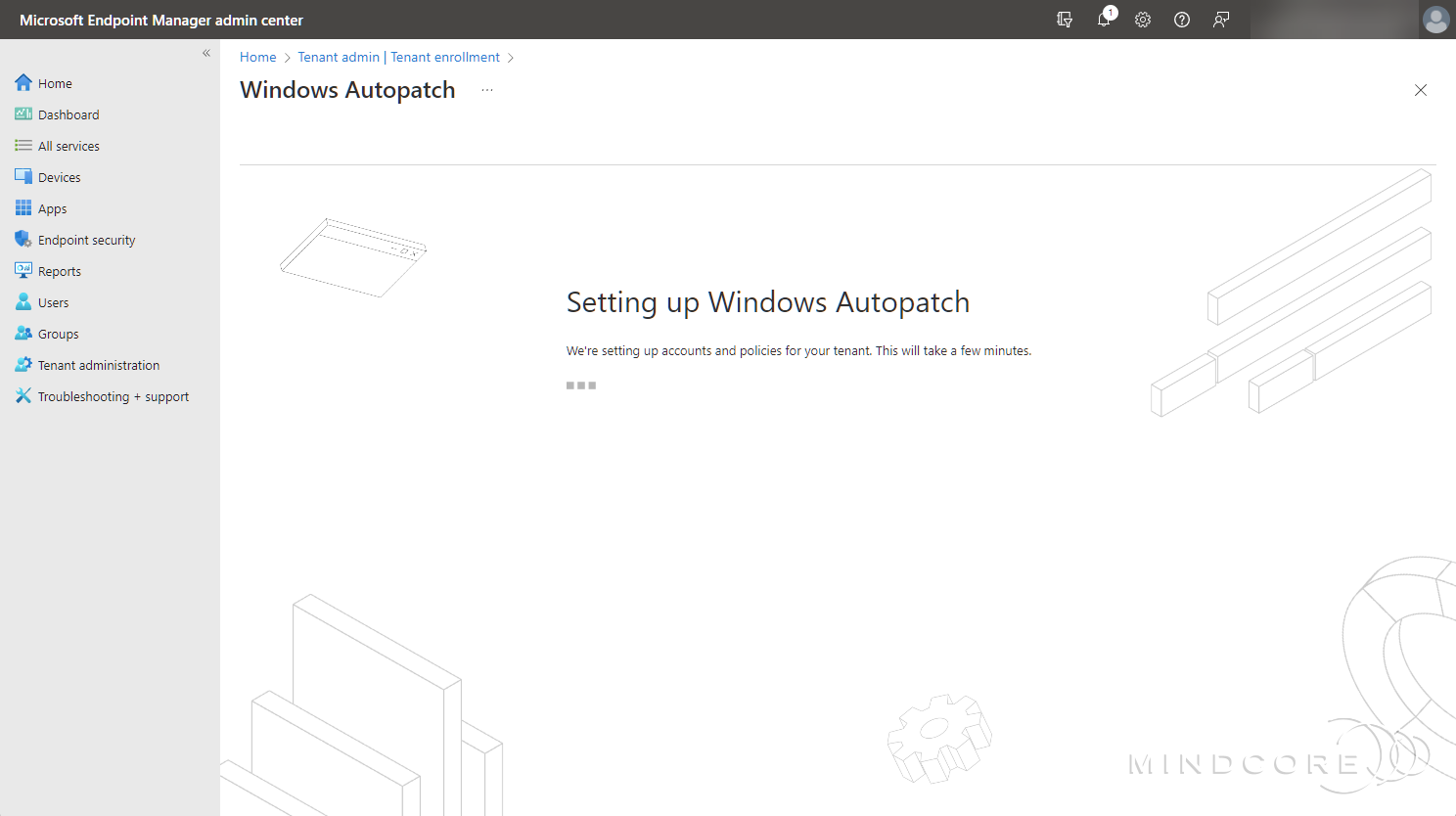The image size is (1456, 816).
Task: Open the Groups section
Action: click(x=58, y=333)
